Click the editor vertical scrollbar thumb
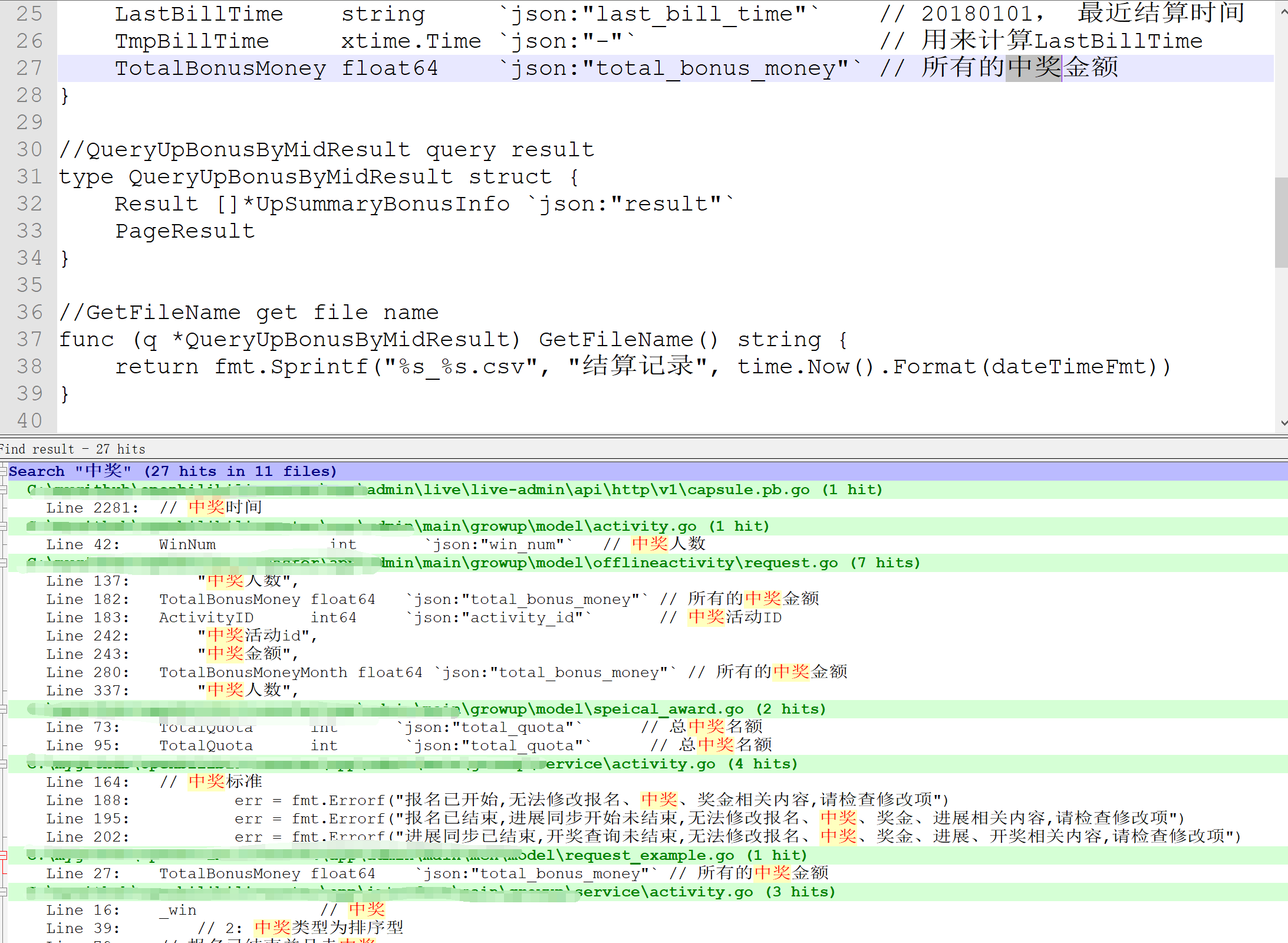The width and height of the screenshot is (1288, 943). tap(1282, 222)
